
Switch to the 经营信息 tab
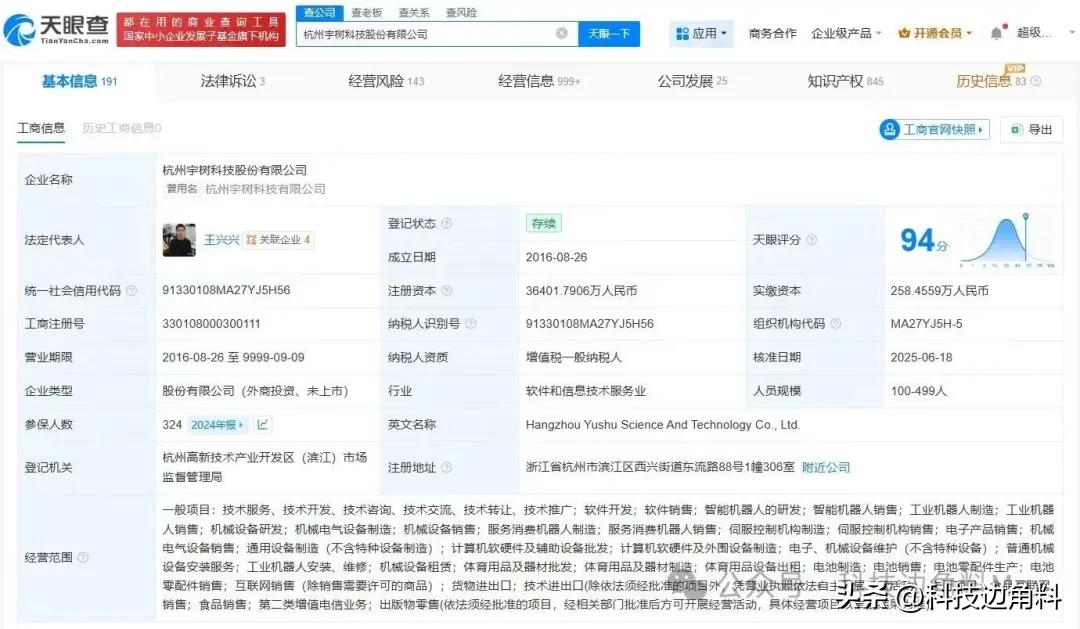pos(539,81)
